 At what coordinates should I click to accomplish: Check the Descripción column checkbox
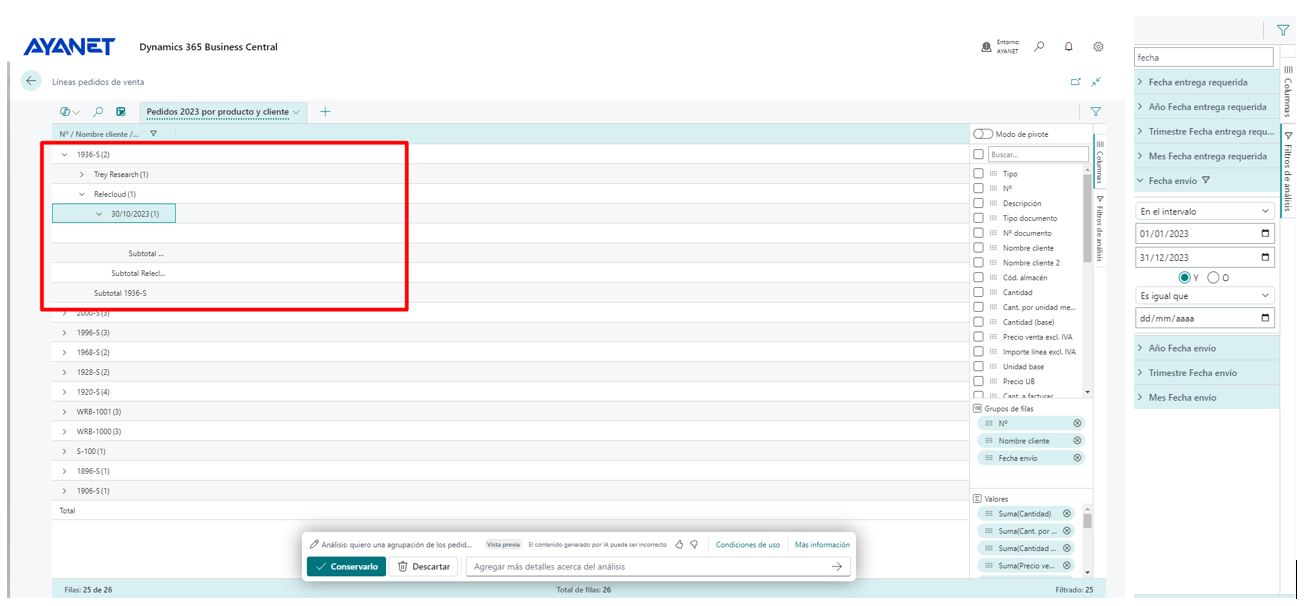click(x=979, y=203)
